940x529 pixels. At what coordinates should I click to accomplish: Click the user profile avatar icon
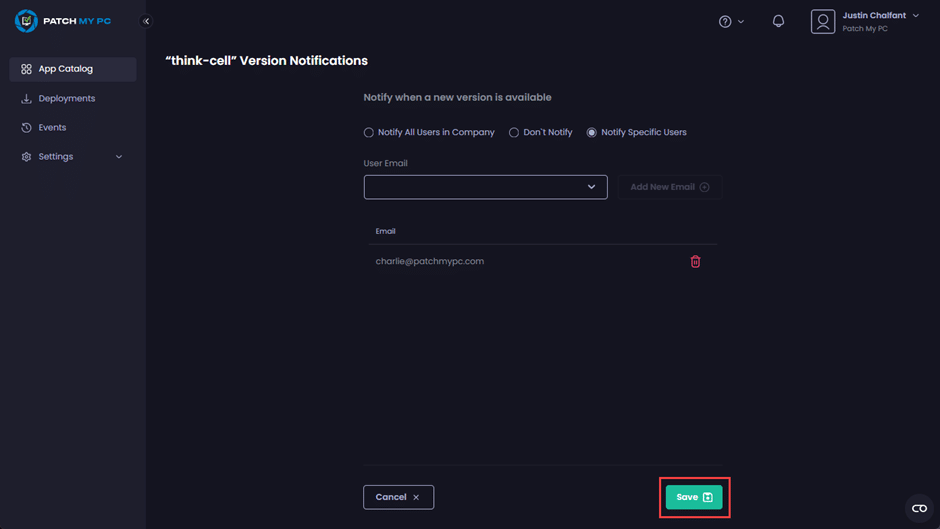823,21
